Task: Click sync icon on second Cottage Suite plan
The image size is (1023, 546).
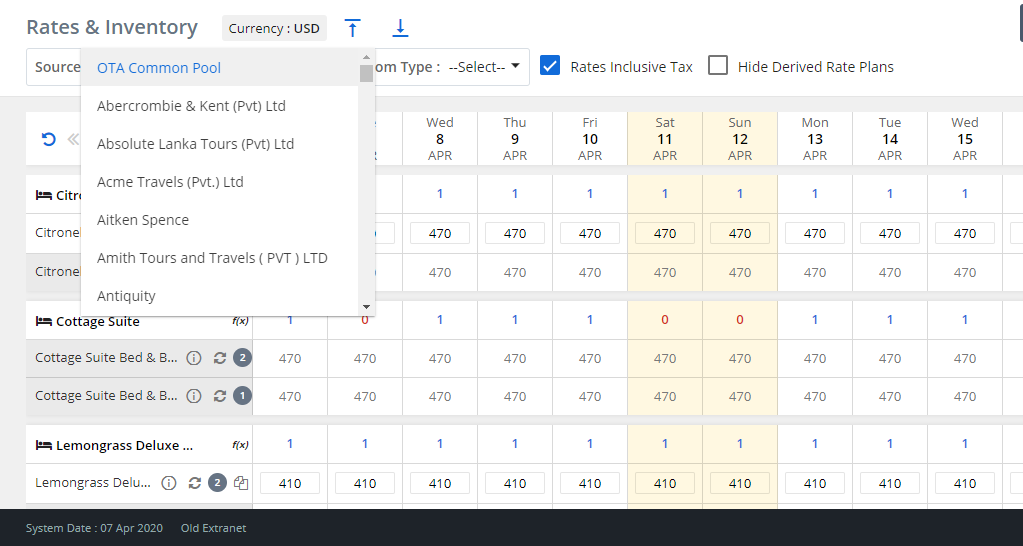Action: (220, 396)
